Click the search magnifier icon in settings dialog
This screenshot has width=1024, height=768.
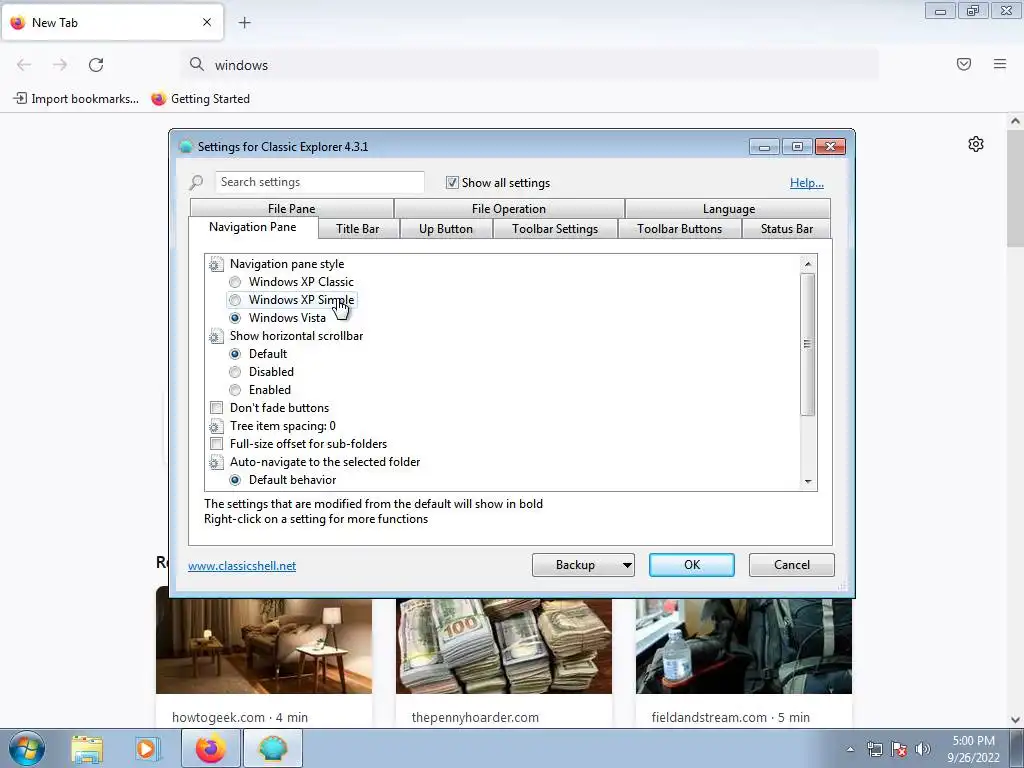[x=196, y=182]
